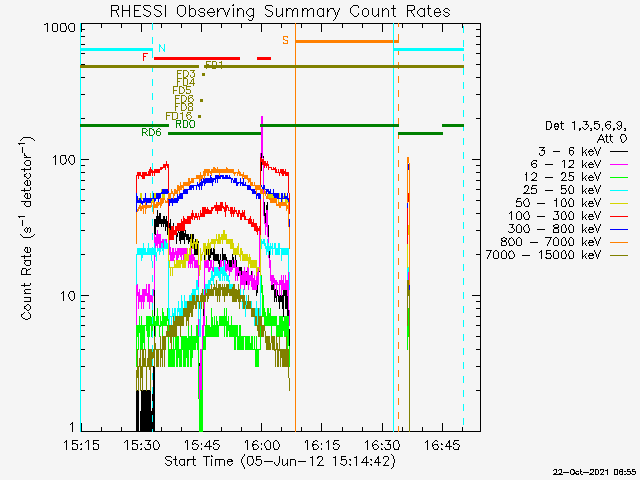
Task: Select the 10 y-axis tick label
Action: 68,296
